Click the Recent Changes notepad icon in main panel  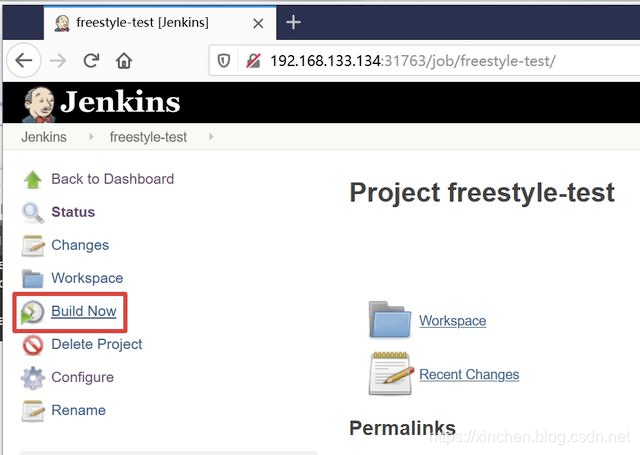pos(391,373)
